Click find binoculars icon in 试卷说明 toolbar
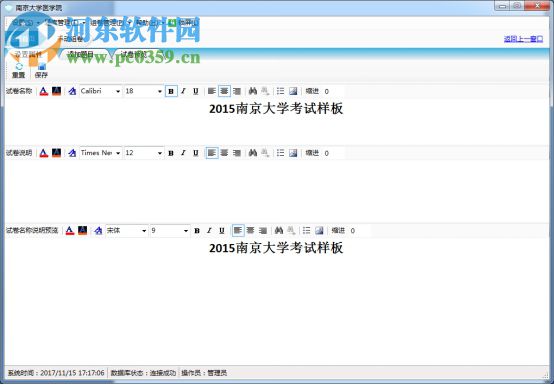Screen dimensions: 554x385 pos(253,153)
